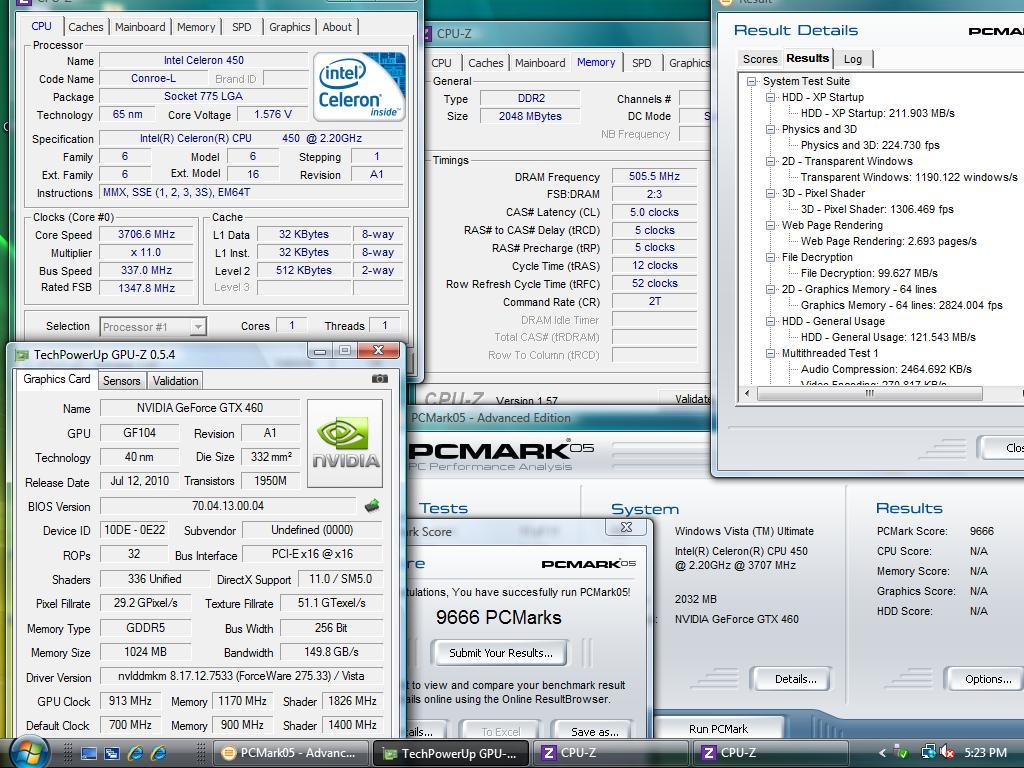The image size is (1024, 768).
Task: Click GPU Name field NVIDIA GeForce GTX 460
Action: click(x=199, y=408)
